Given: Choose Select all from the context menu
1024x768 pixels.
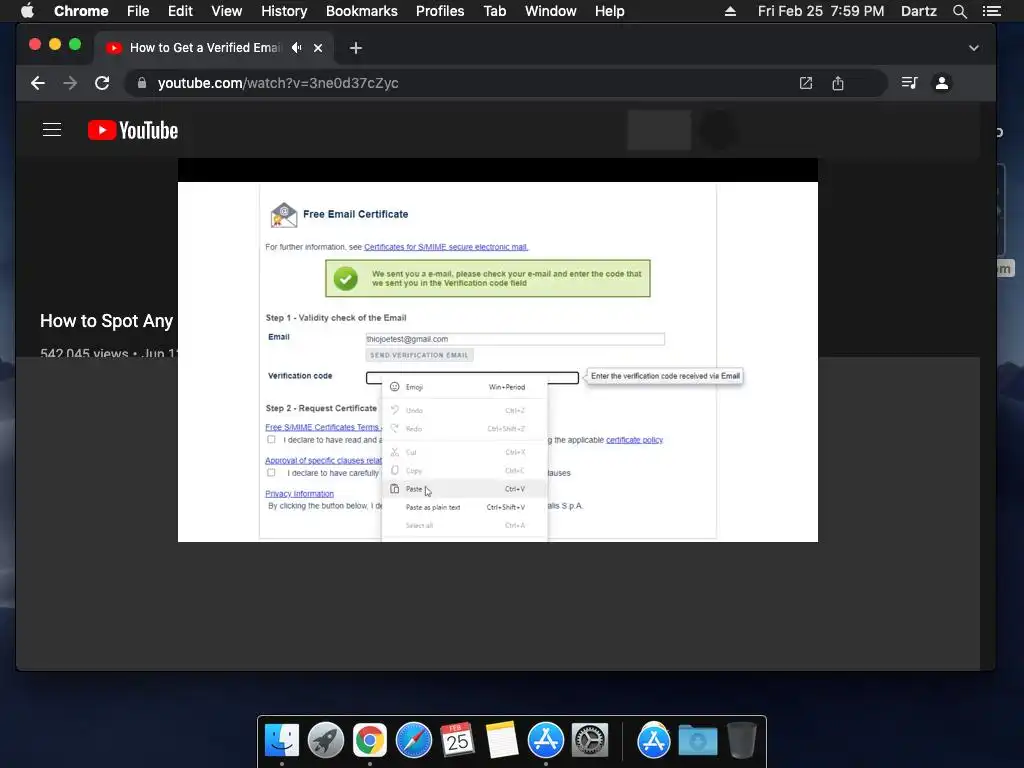Looking at the screenshot, I should (x=464, y=526).
